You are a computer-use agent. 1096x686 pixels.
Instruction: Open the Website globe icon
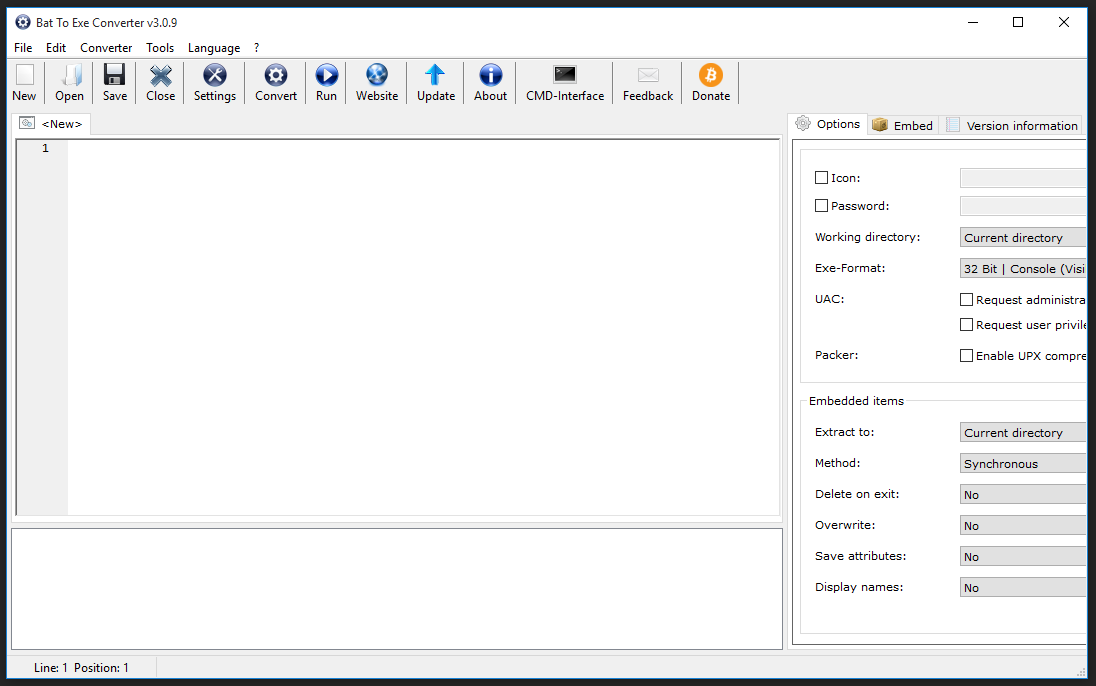[377, 76]
